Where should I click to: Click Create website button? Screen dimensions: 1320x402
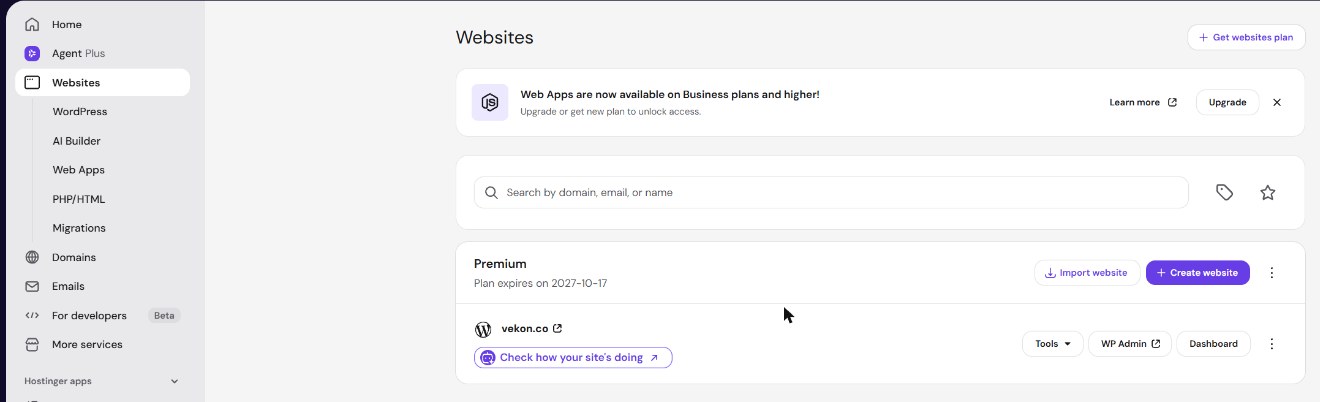tap(1198, 272)
